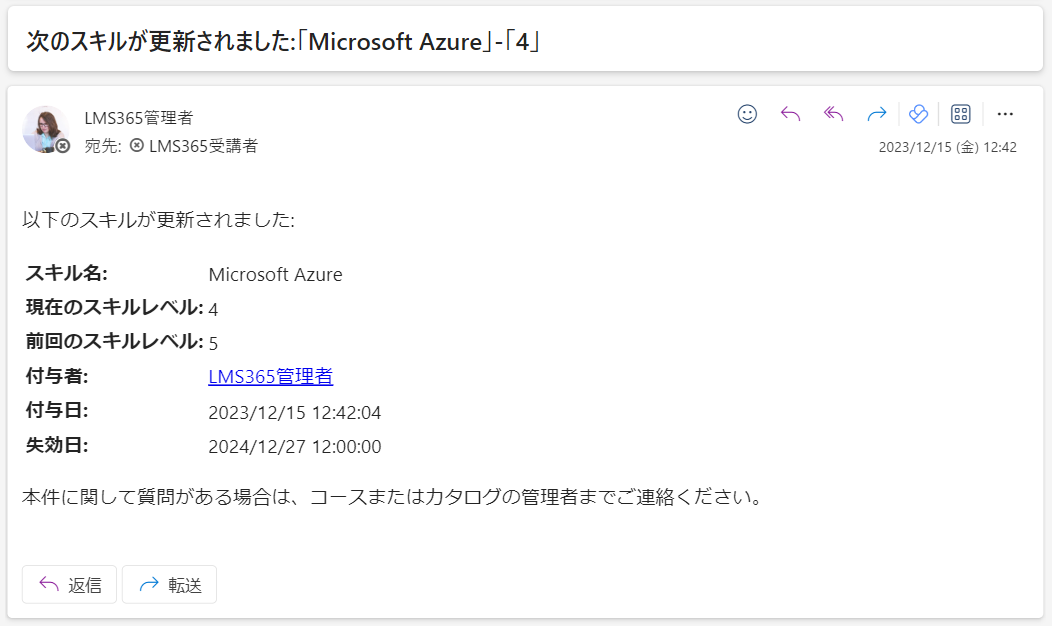Click the 転送 forward button
Image resolution: width=1052 pixels, height=626 pixels.
click(x=170, y=584)
